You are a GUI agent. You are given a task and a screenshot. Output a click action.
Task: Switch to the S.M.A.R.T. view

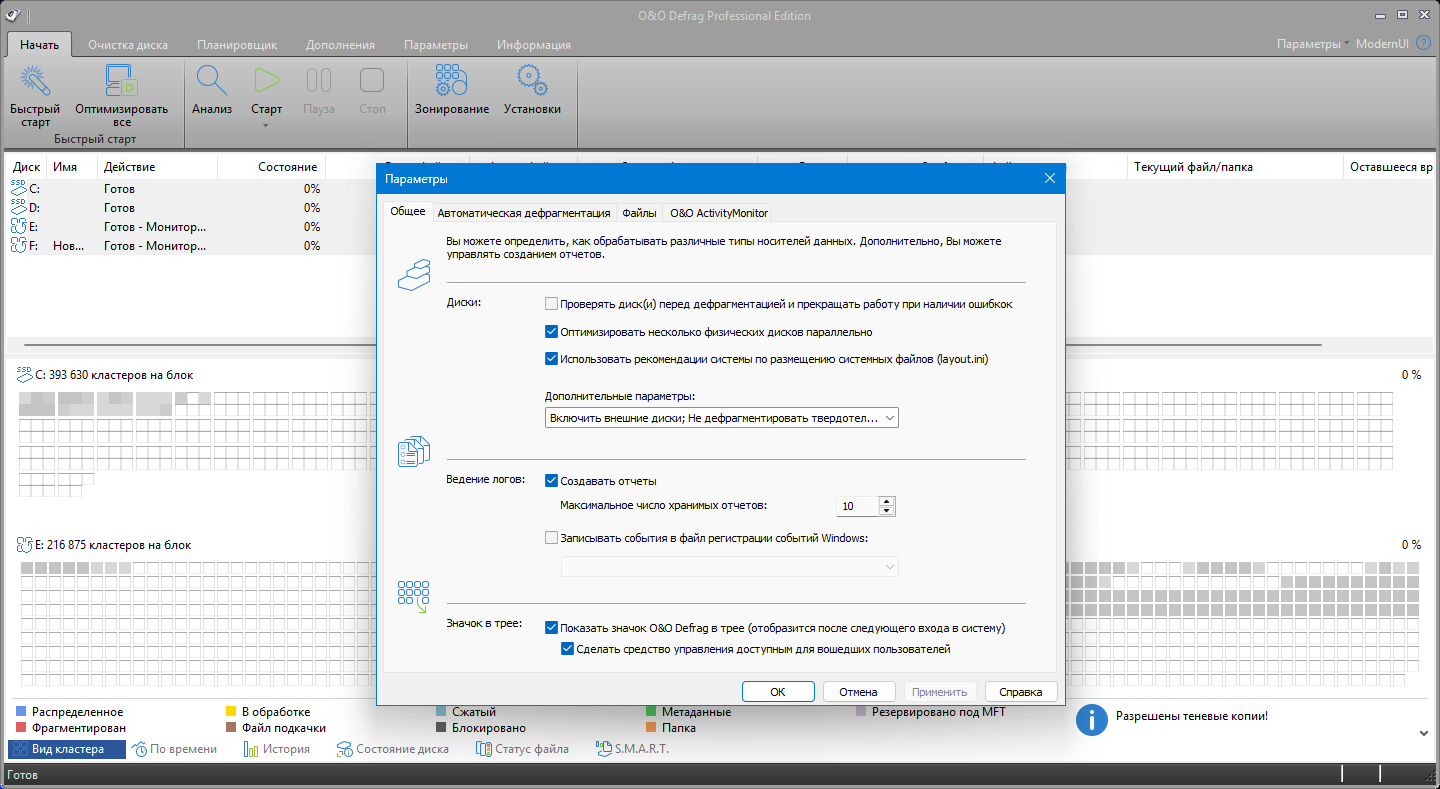click(x=632, y=749)
